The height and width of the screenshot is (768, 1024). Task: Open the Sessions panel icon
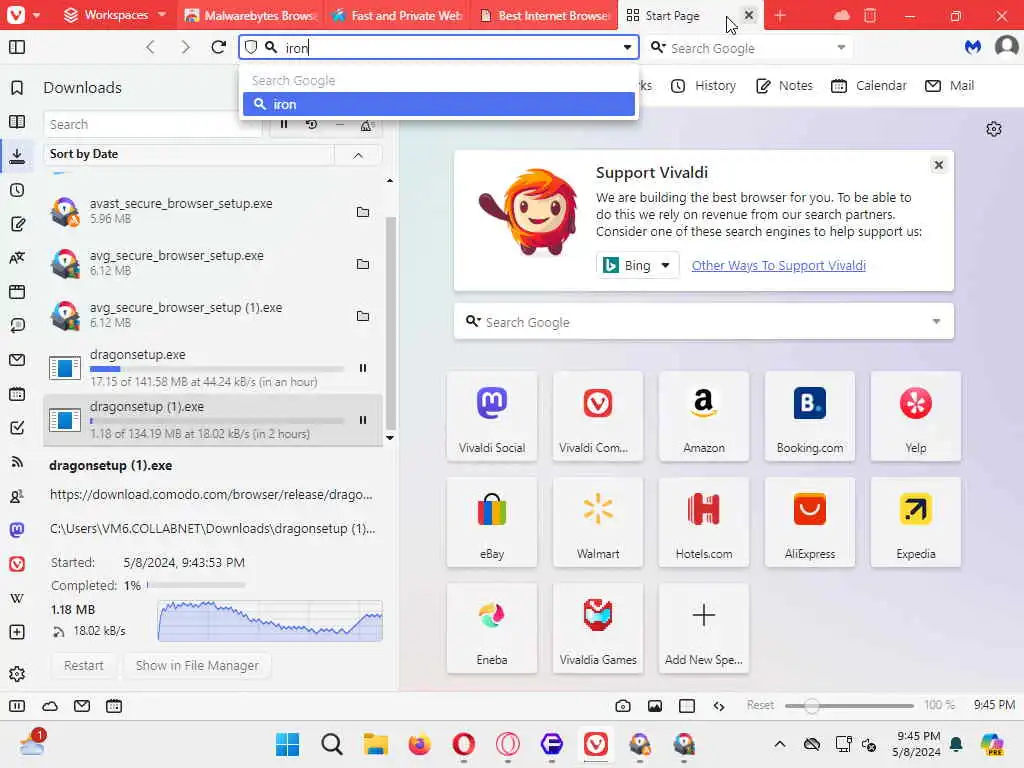click(18, 326)
